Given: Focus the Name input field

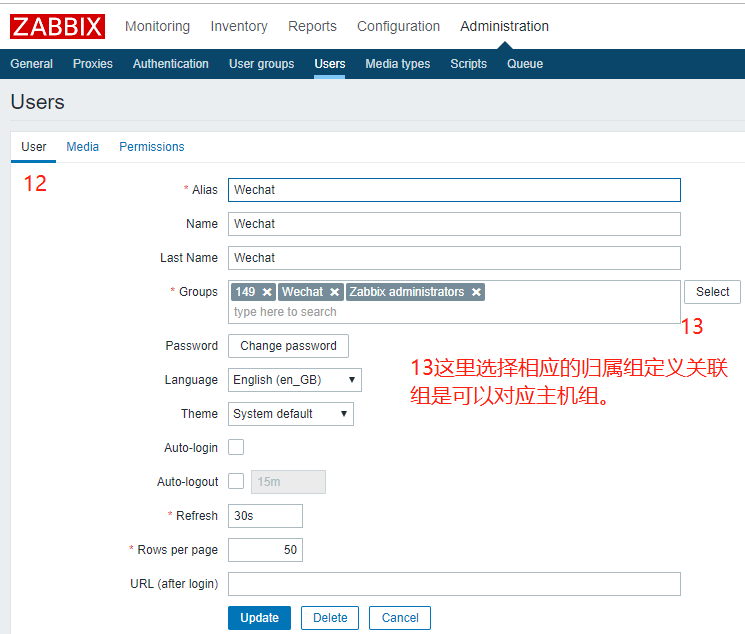Looking at the screenshot, I should 454,224.
